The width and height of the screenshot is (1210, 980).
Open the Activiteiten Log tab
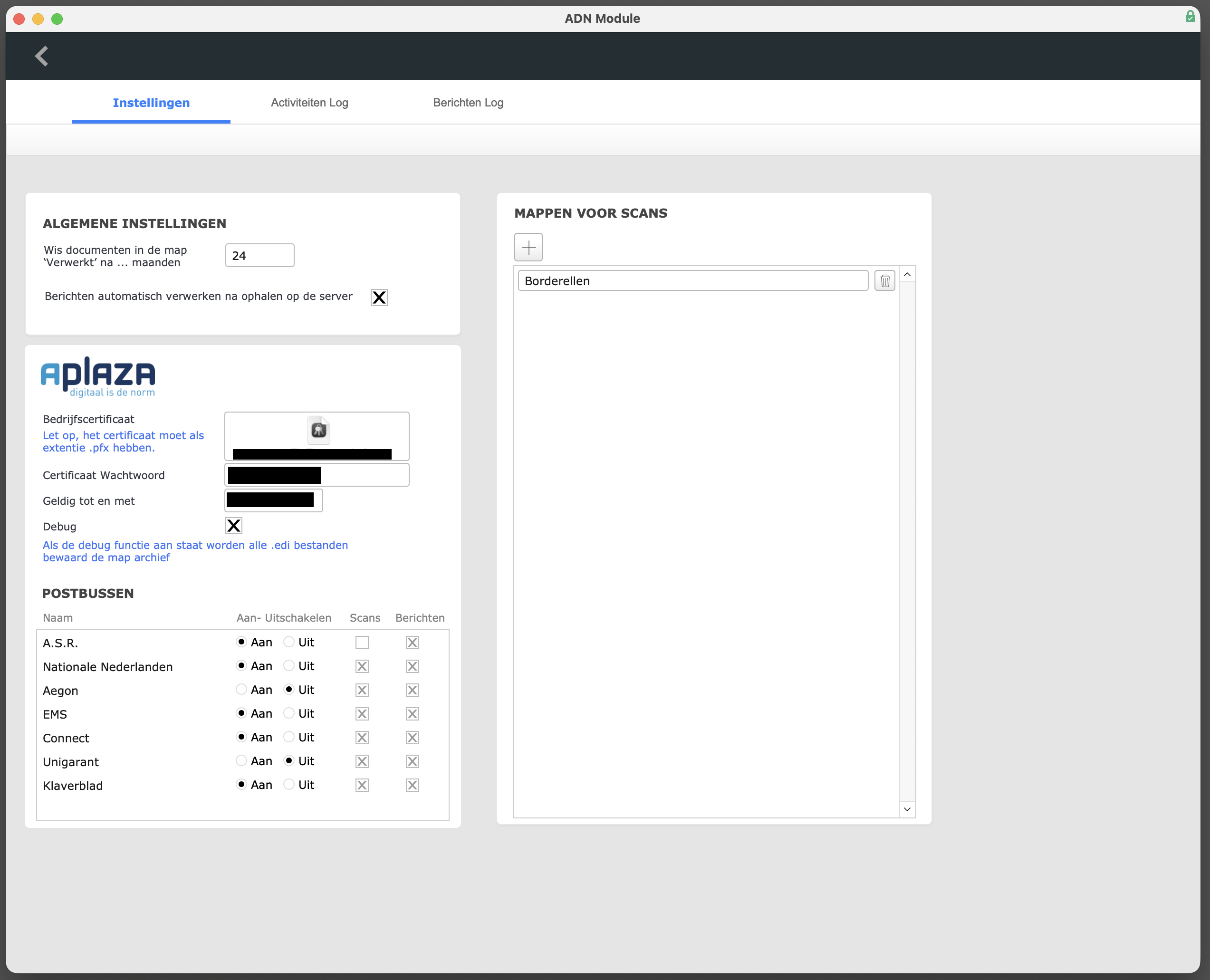tap(309, 103)
